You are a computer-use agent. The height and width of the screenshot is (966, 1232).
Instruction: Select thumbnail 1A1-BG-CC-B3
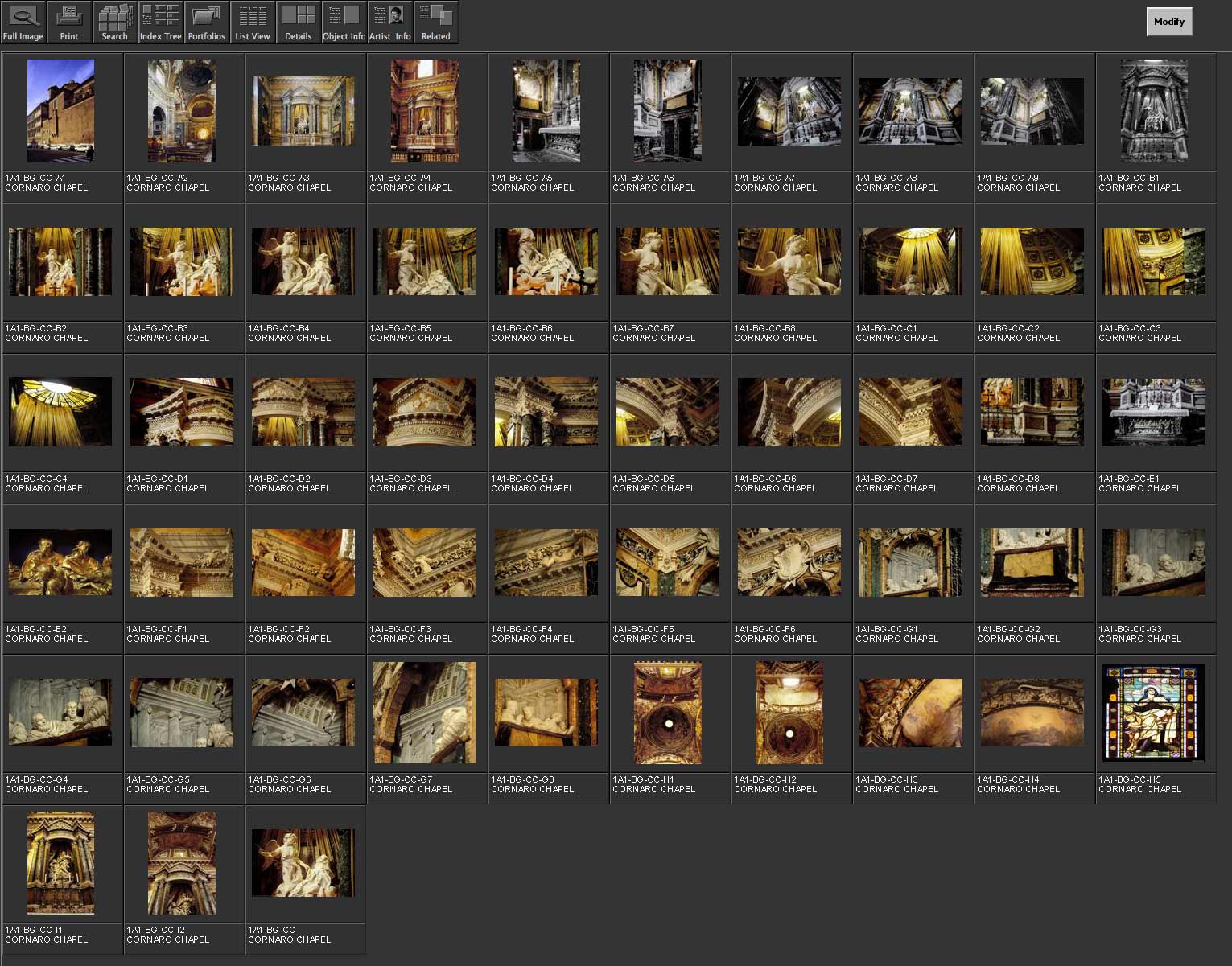pos(182,261)
